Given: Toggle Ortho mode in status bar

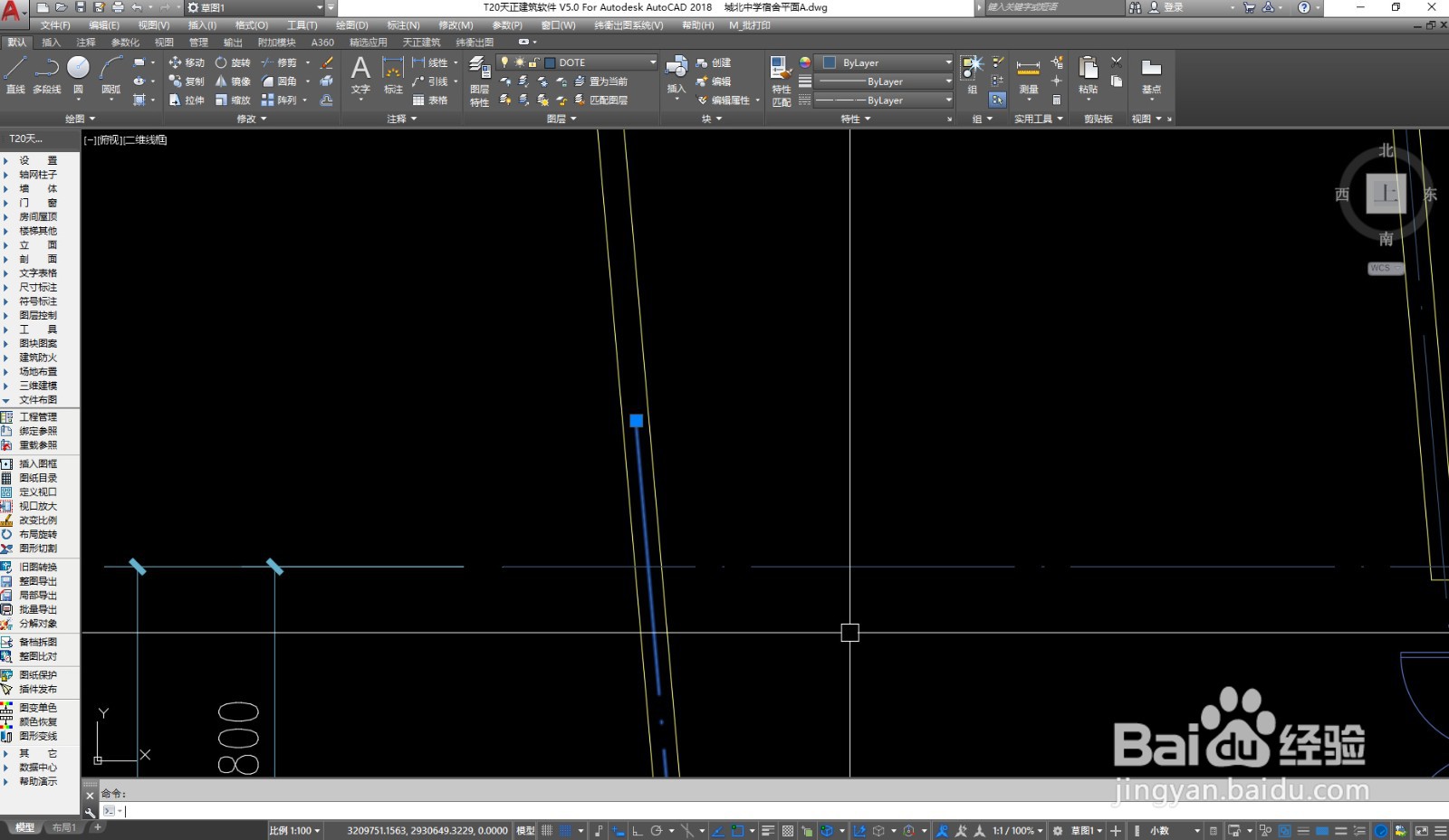Looking at the screenshot, I should click(638, 830).
